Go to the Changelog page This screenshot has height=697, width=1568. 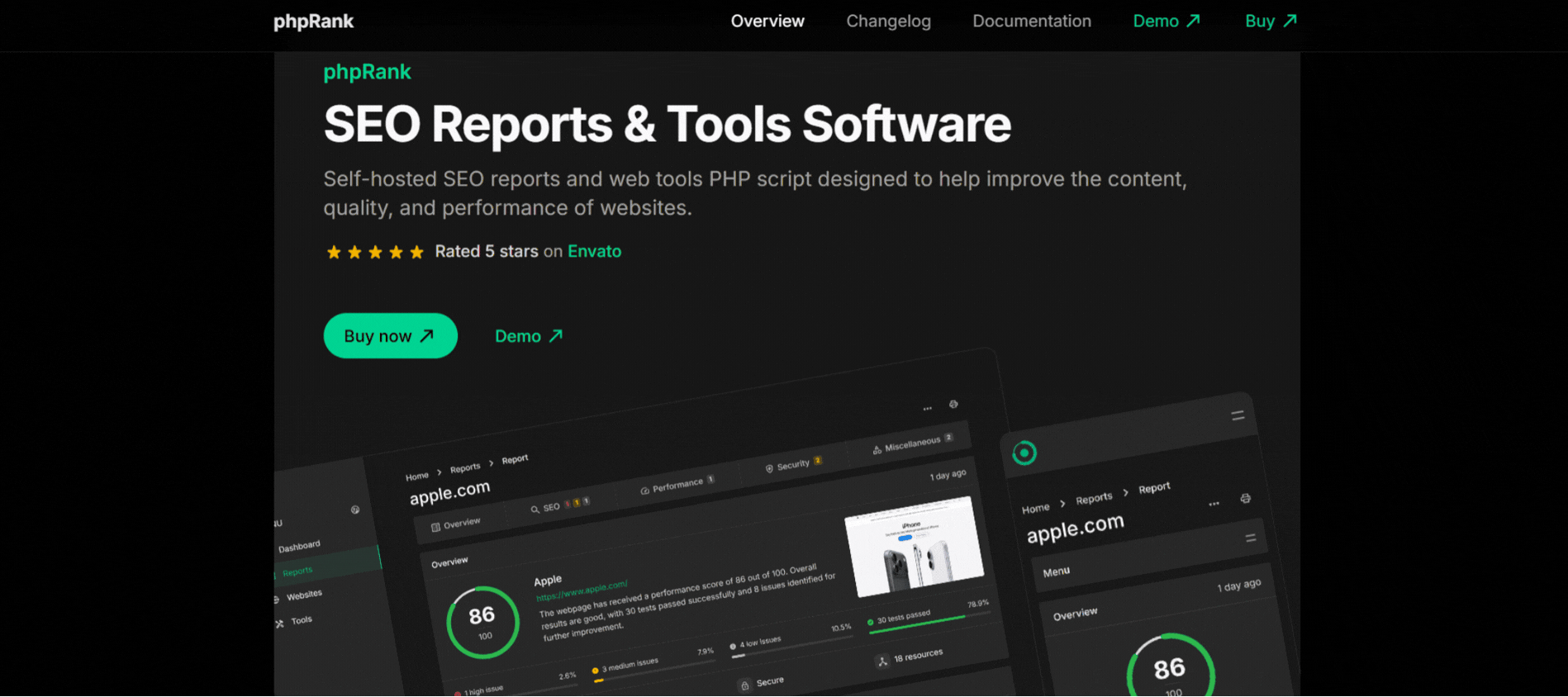888,21
